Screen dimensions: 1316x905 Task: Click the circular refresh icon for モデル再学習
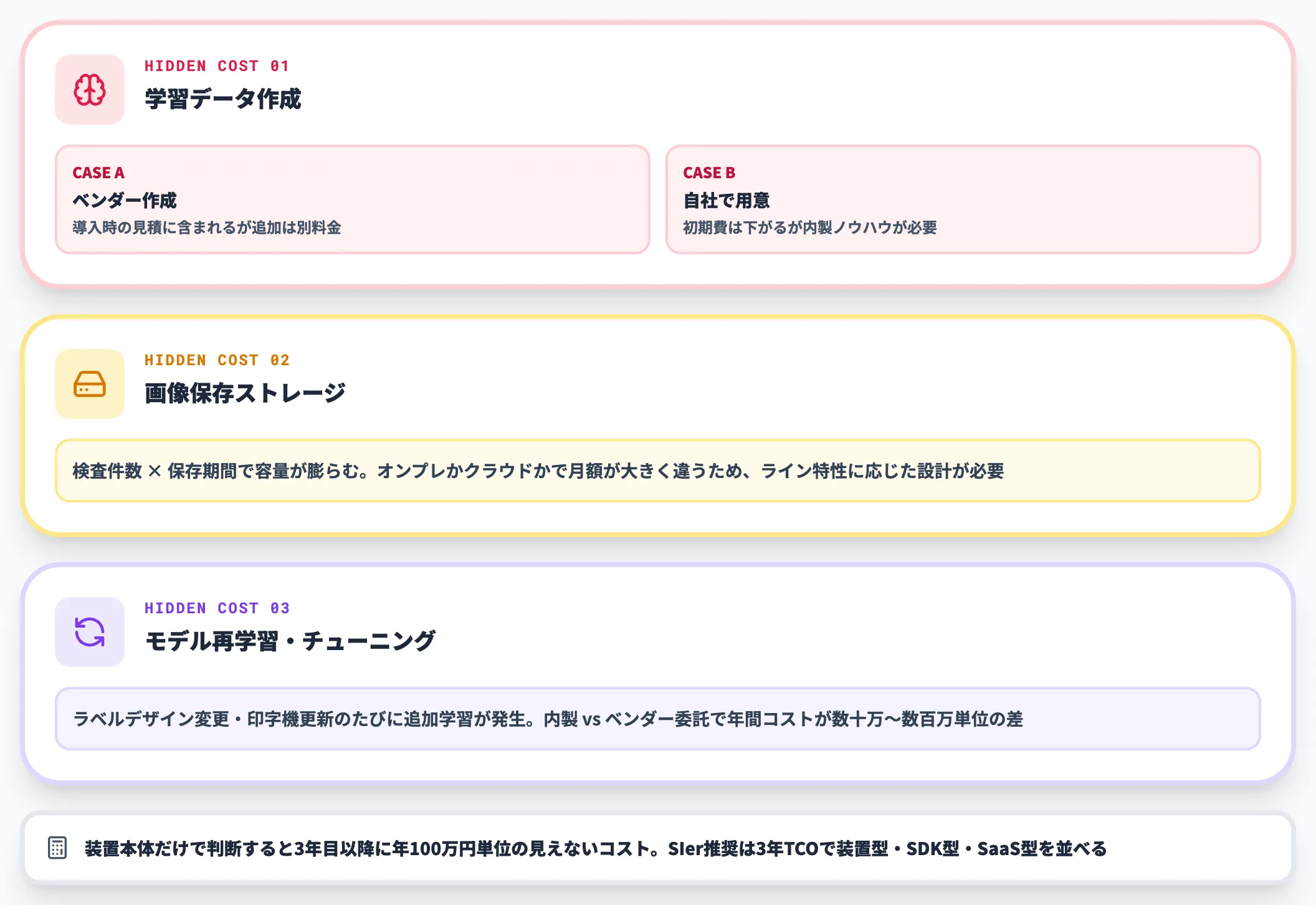[89, 632]
